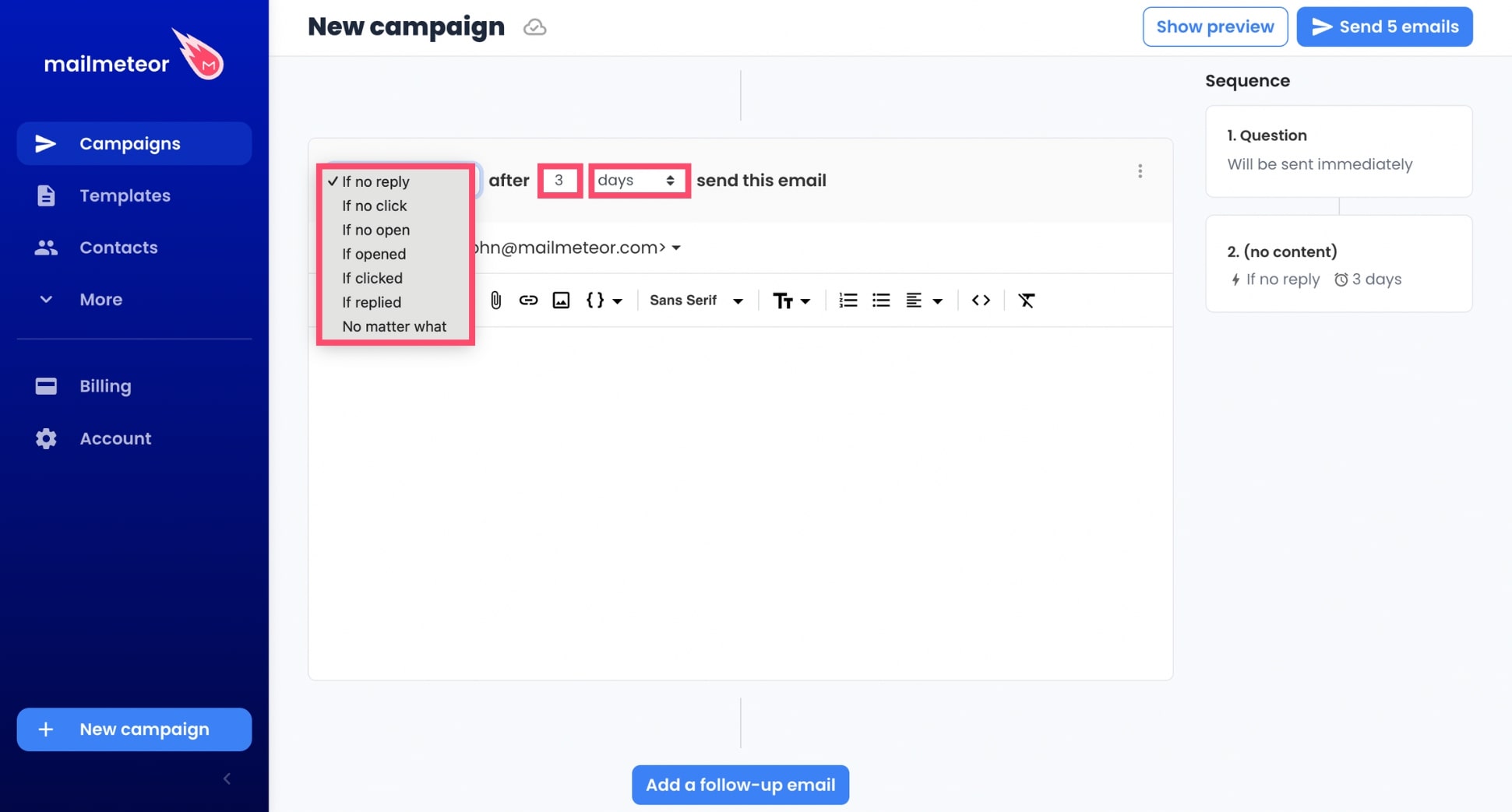
Task: Apply numbered list formatting
Action: pos(848,301)
